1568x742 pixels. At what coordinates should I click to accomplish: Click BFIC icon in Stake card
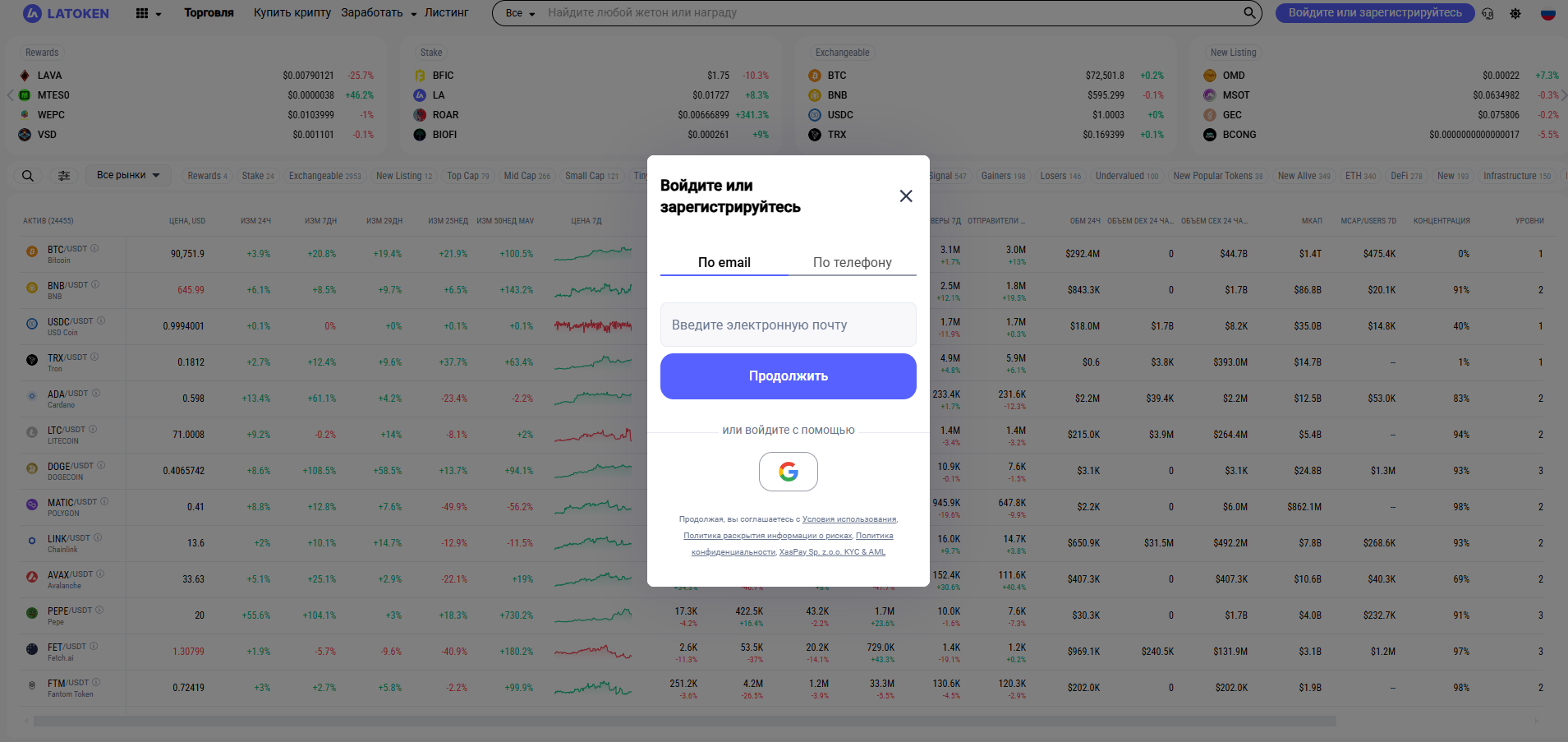click(x=420, y=76)
